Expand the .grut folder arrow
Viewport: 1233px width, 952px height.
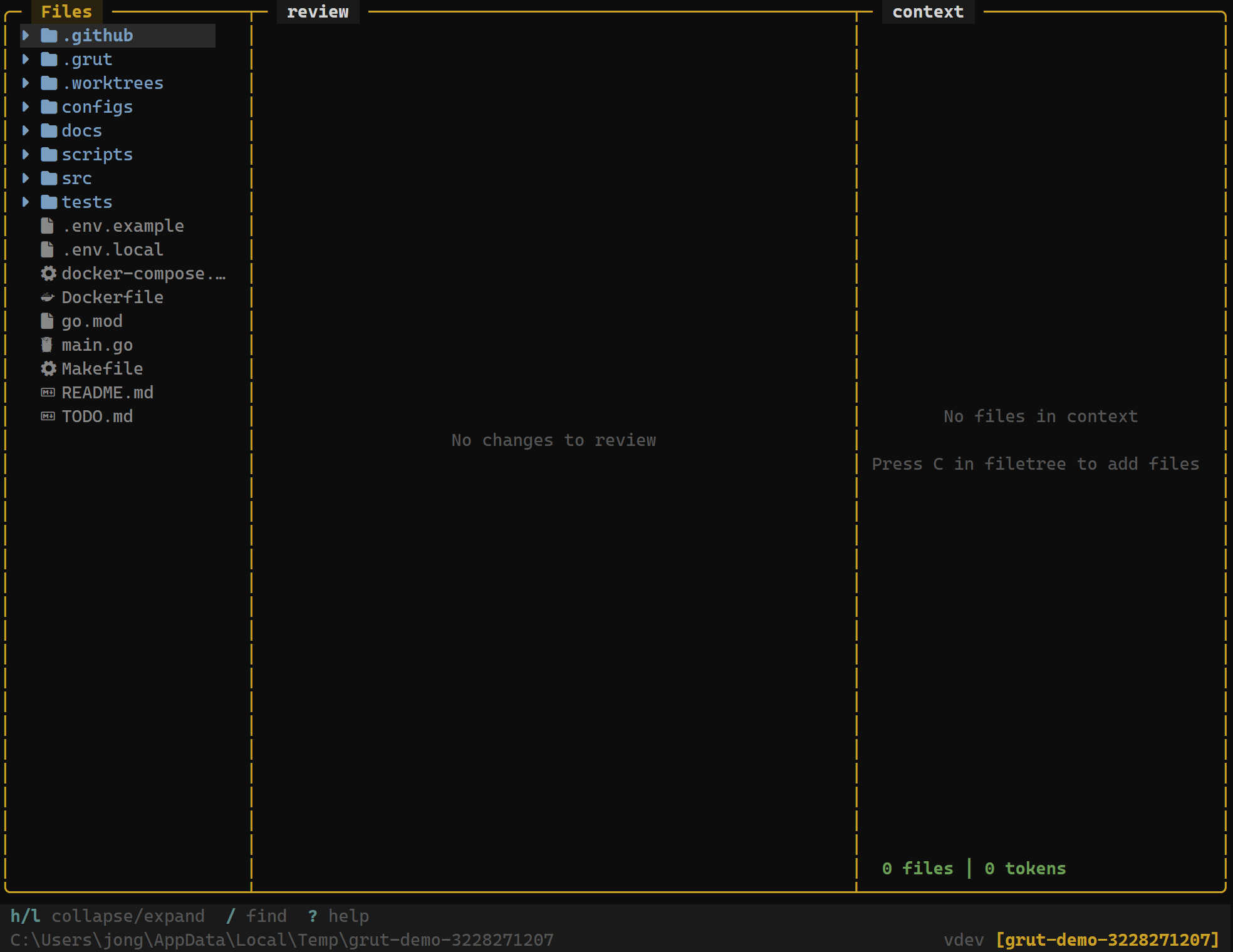tap(26, 59)
